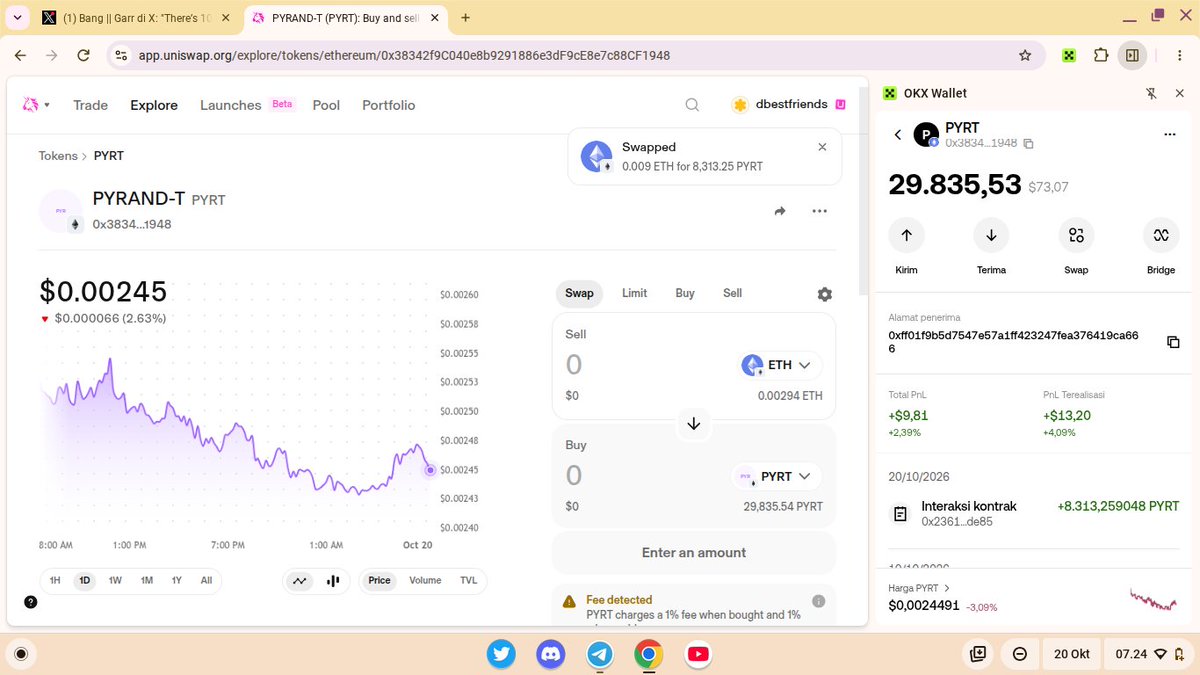Unpin the OKX Wallet side panel
The width and height of the screenshot is (1200, 675).
[1151, 93]
